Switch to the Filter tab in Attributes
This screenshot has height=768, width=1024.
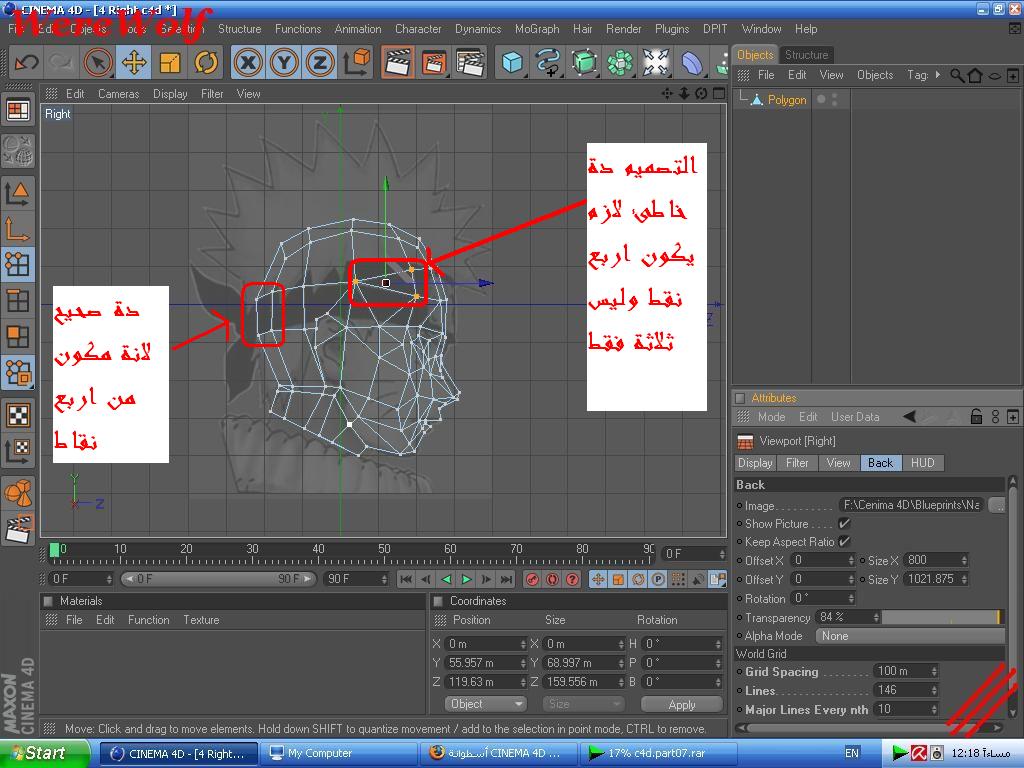pos(797,463)
